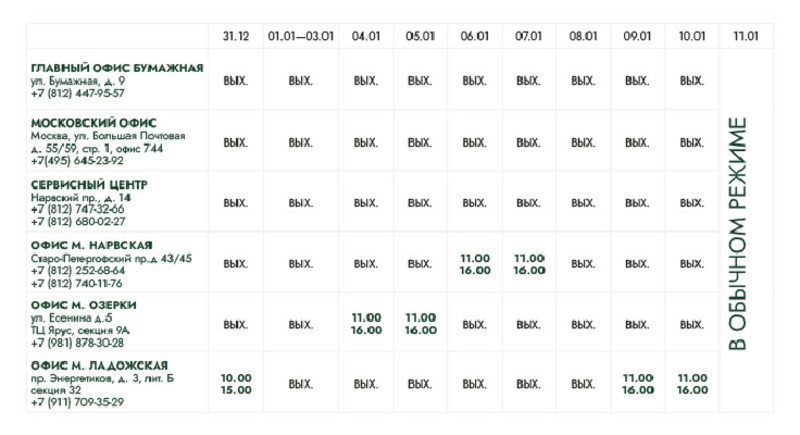This screenshot has height=435, width=800.
Task: Select Нарвская hours cell under 06.01
Action: [475, 264]
